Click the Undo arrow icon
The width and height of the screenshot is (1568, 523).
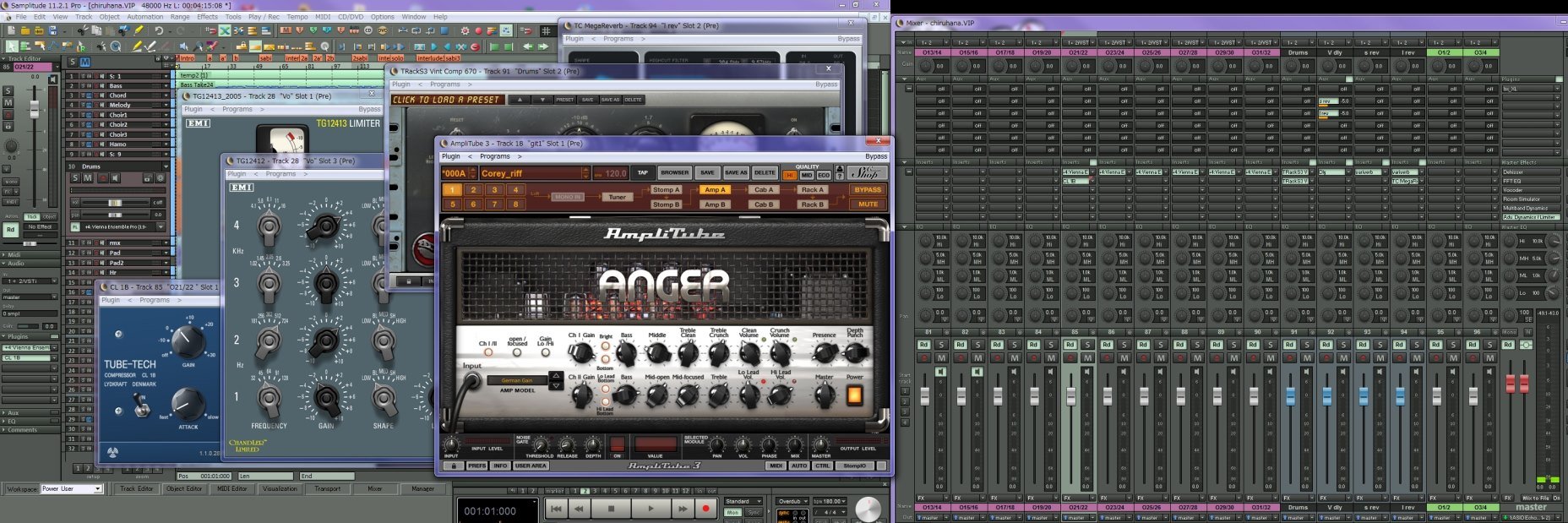159,30
